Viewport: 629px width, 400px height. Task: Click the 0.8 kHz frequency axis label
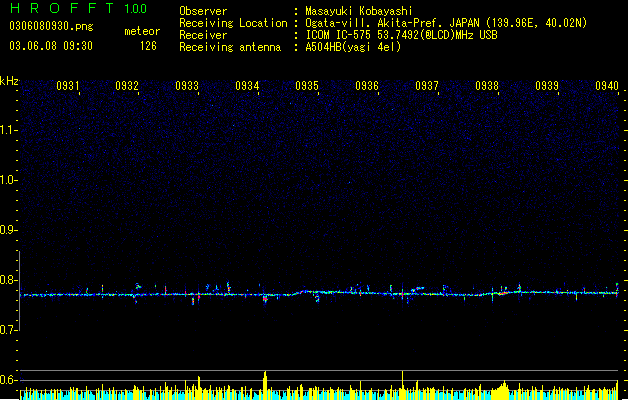(x=8, y=280)
